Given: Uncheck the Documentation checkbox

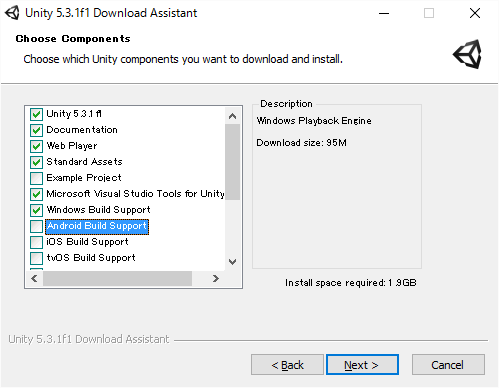Looking at the screenshot, I should tap(36, 130).
